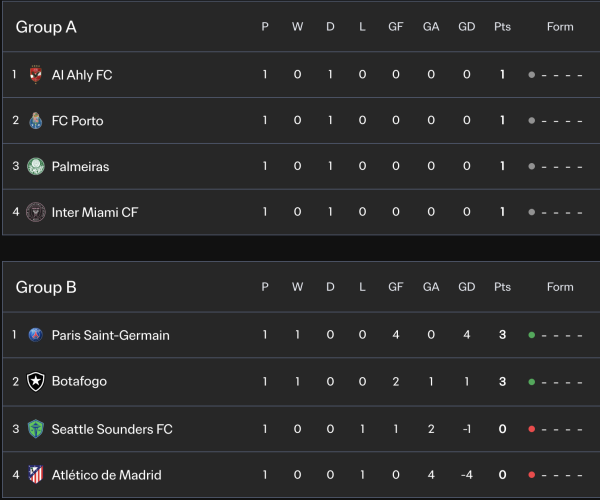Open the Inter Miami CF team page
The image size is (600, 500).
[95, 212]
